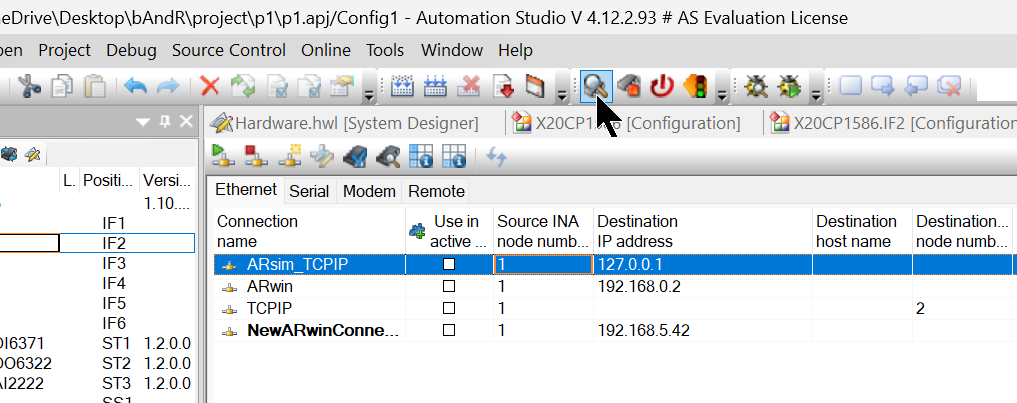Toggle 'Use in active' checkbox for TCPIP

pyautogui.click(x=449, y=308)
